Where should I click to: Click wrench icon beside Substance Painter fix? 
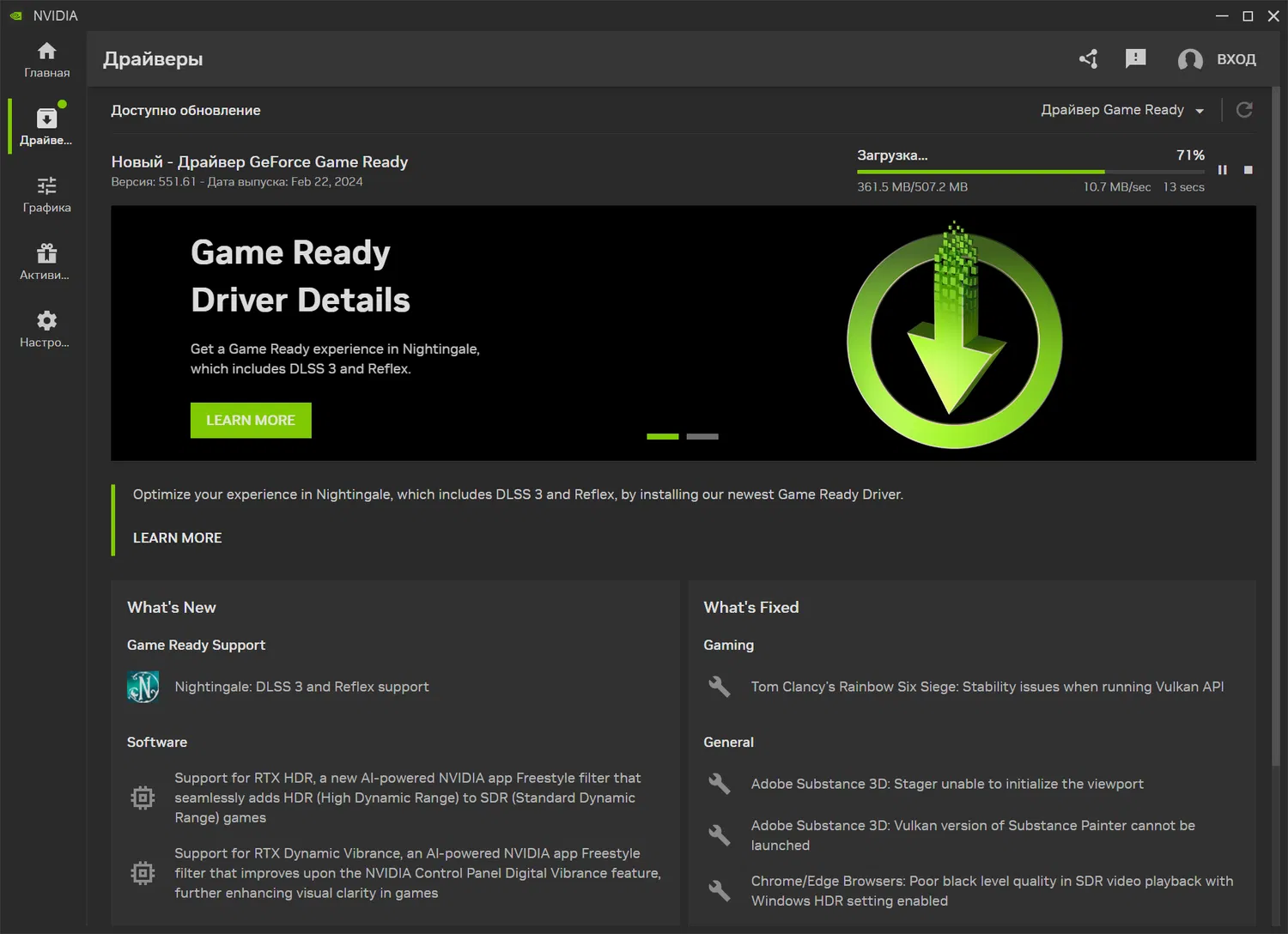(719, 835)
